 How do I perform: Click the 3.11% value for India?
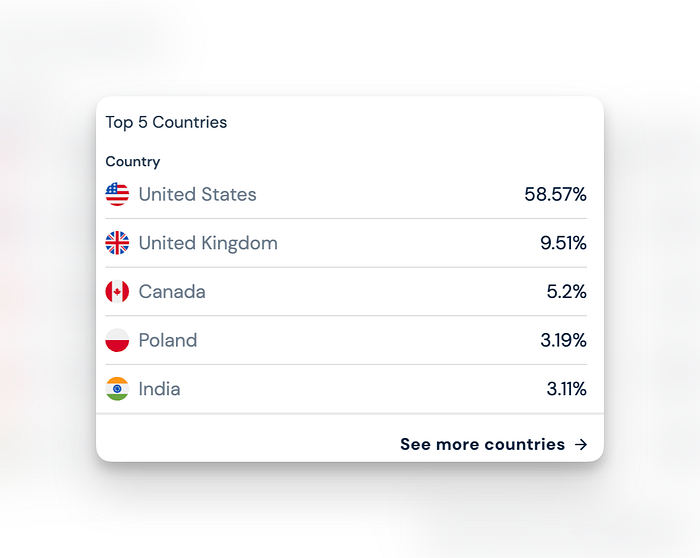(567, 389)
